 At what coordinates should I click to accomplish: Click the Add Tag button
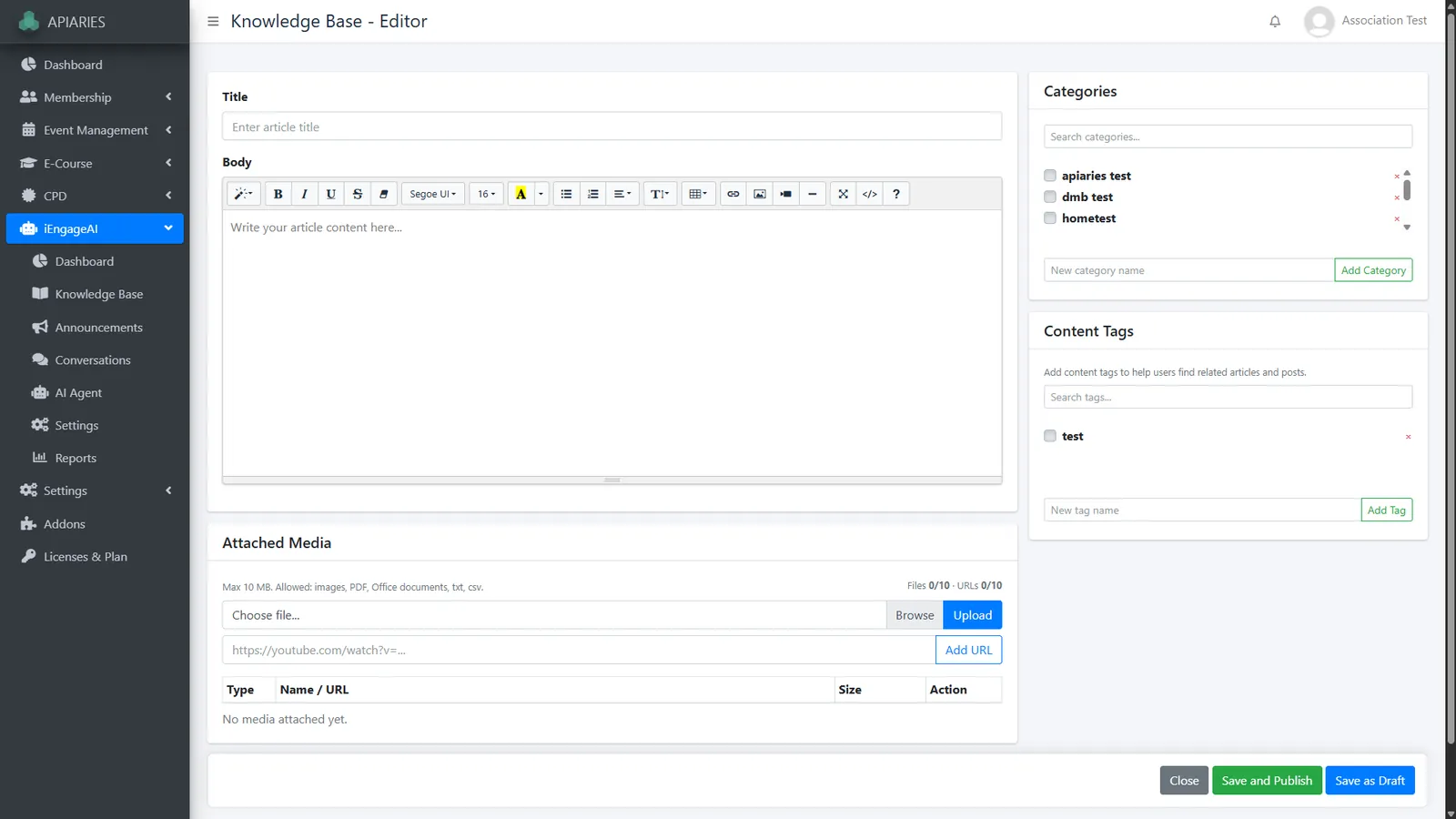[x=1386, y=511]
